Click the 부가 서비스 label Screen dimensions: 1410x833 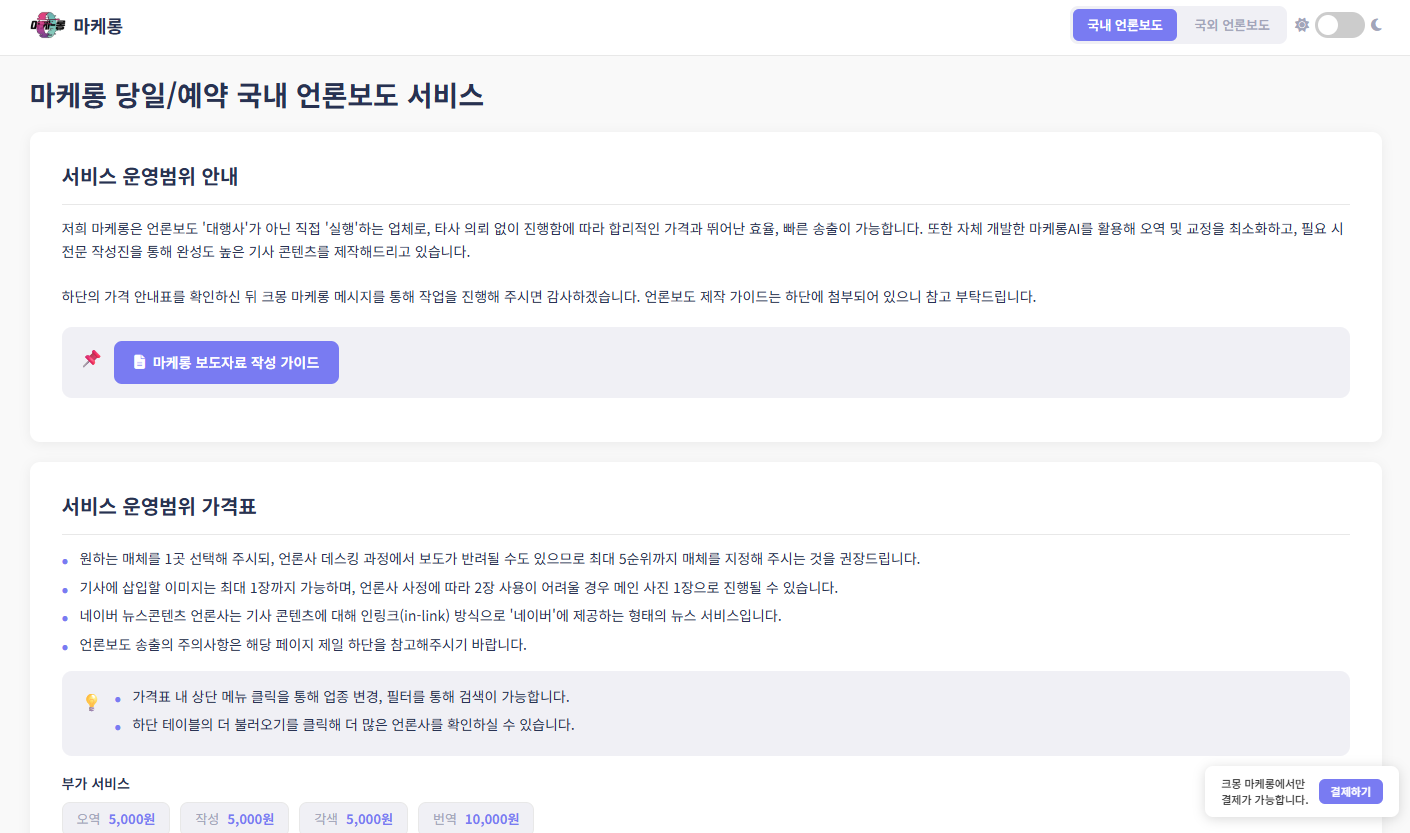point(96,783)
